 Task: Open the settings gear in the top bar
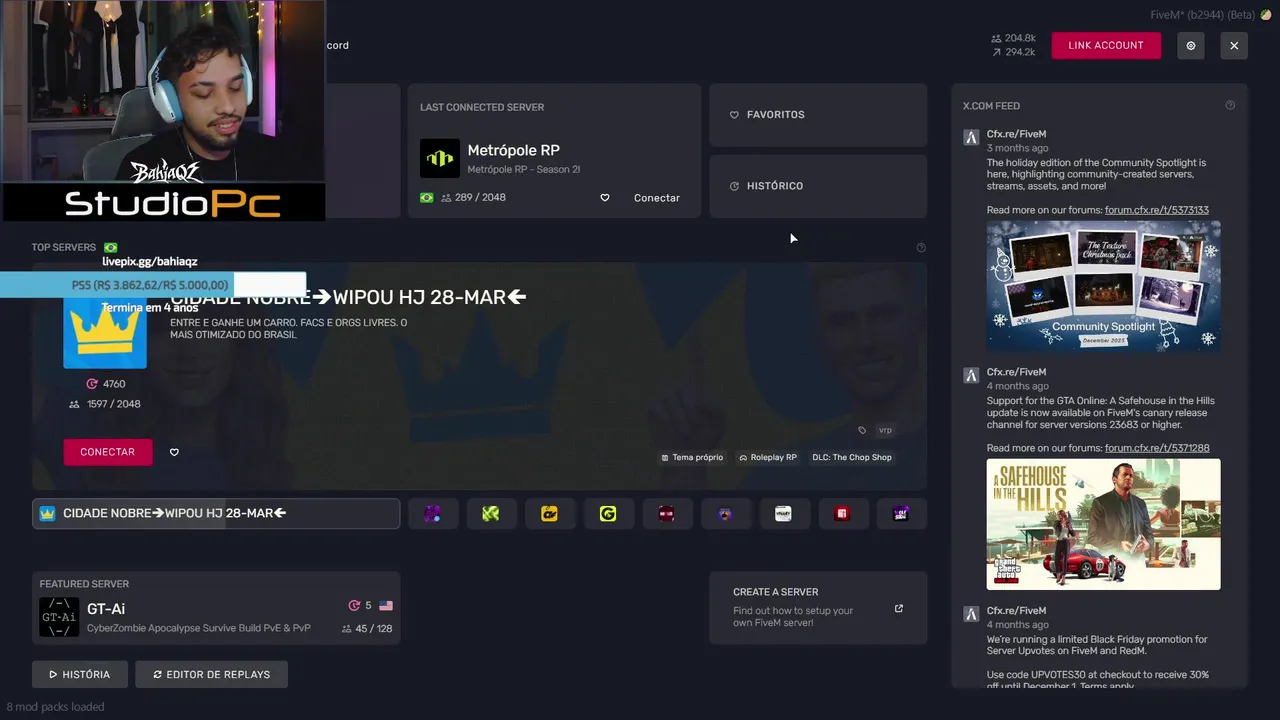click(1190, 45)
